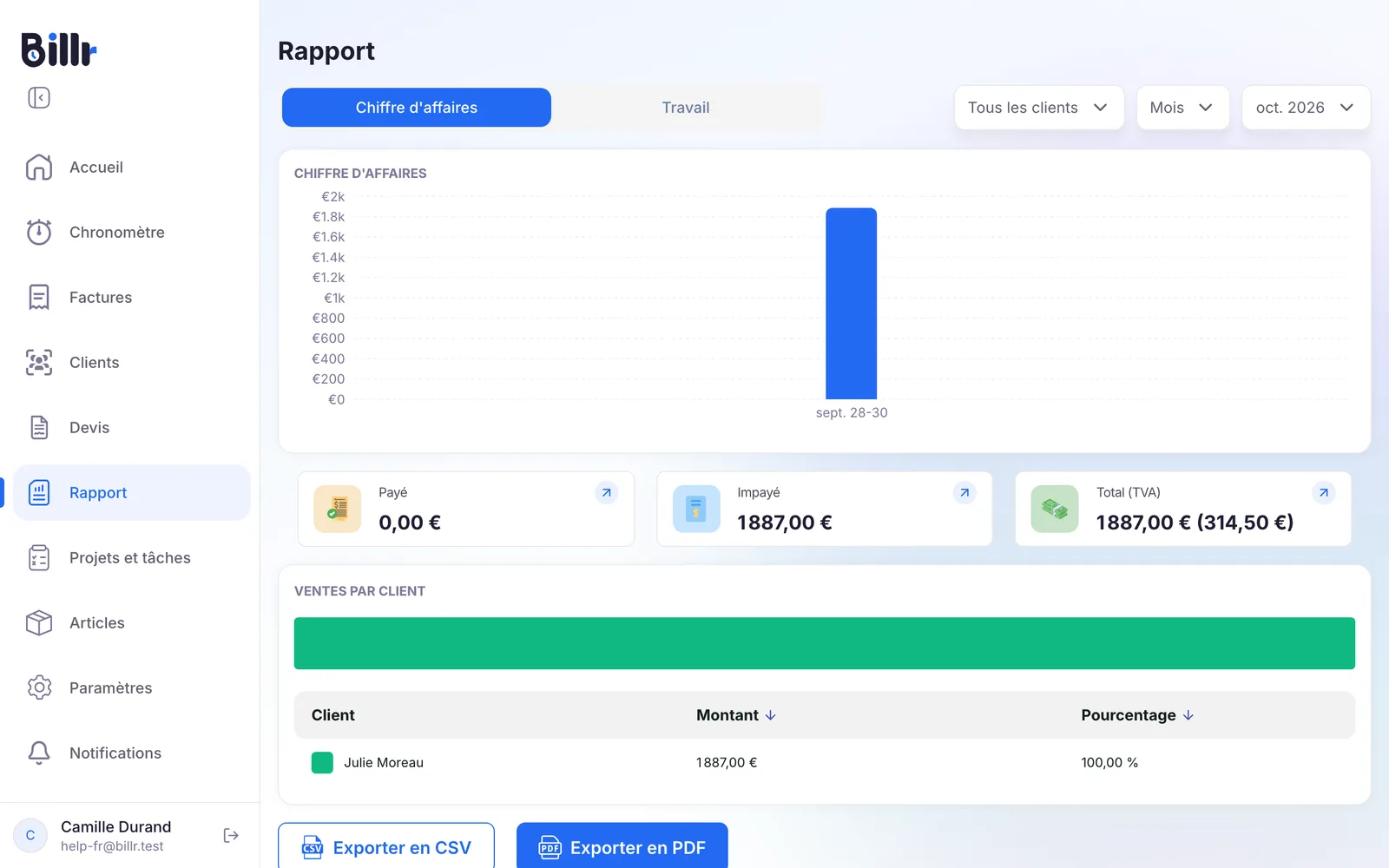Open Impayé details arrow icon
Screen dimensions: 1389x868
click(964, 493)
